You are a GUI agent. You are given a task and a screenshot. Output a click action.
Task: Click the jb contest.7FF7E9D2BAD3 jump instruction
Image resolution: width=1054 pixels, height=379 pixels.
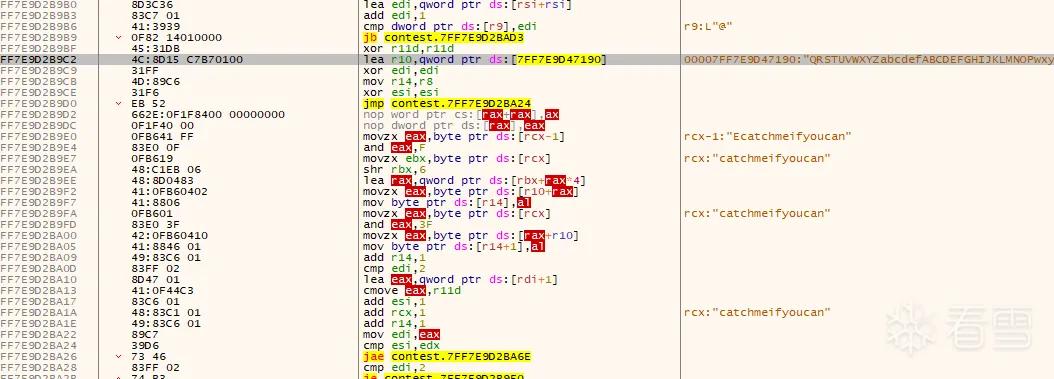pos(444,38)
